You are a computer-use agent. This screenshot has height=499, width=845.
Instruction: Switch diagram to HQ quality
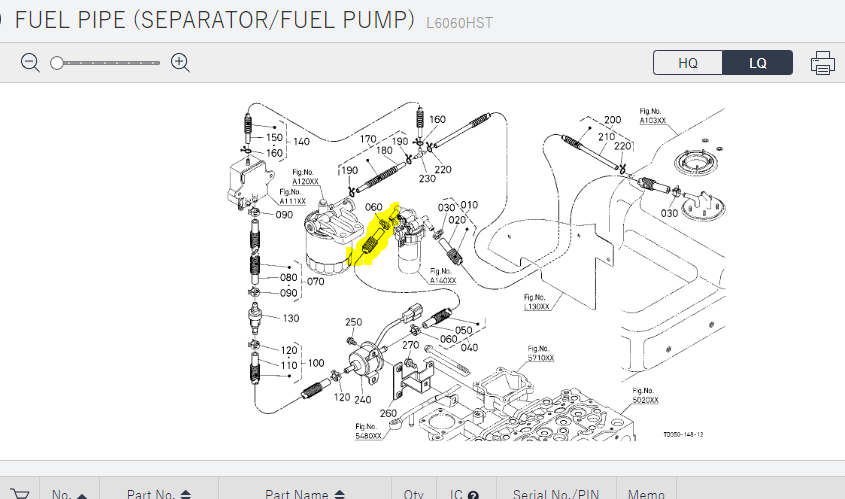coord(688,63)
